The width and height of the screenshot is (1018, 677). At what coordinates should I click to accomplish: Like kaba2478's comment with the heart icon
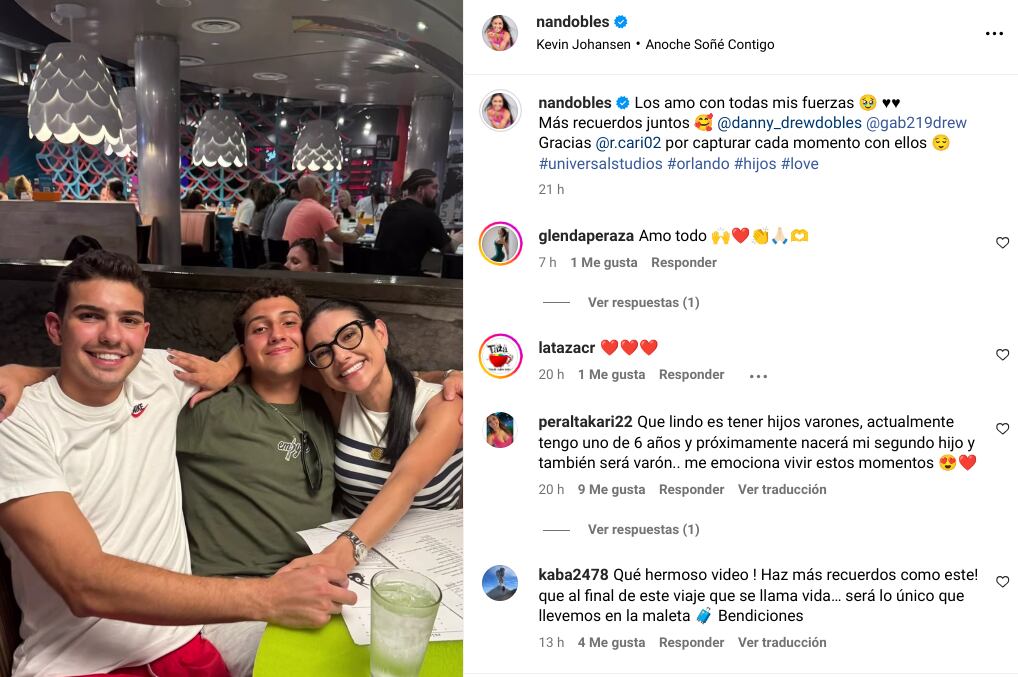(x=1002, y=582)
